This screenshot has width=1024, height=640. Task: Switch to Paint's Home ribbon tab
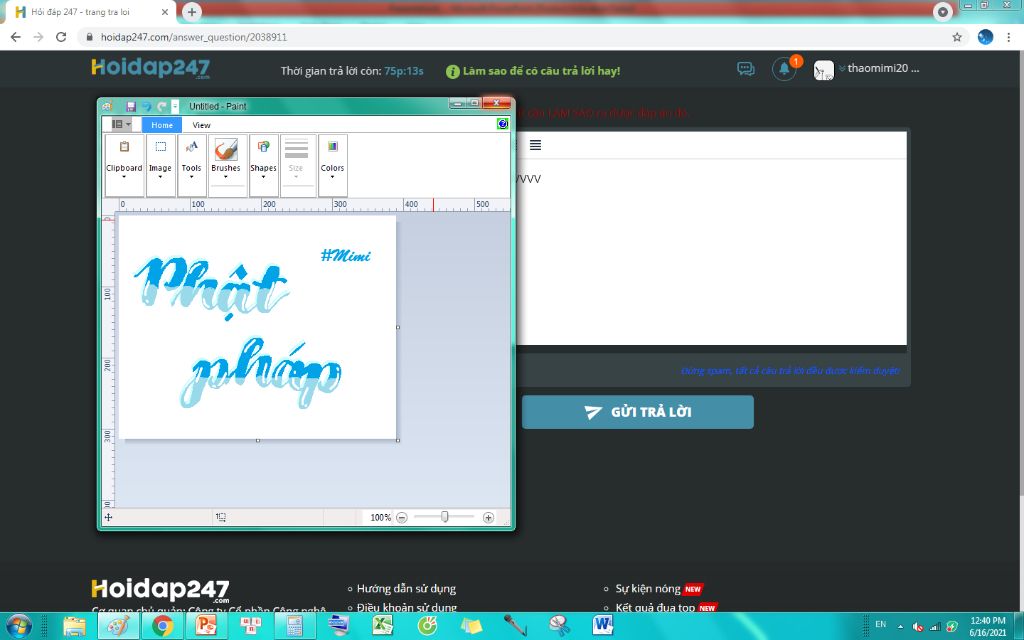click(x=162, y=125)
